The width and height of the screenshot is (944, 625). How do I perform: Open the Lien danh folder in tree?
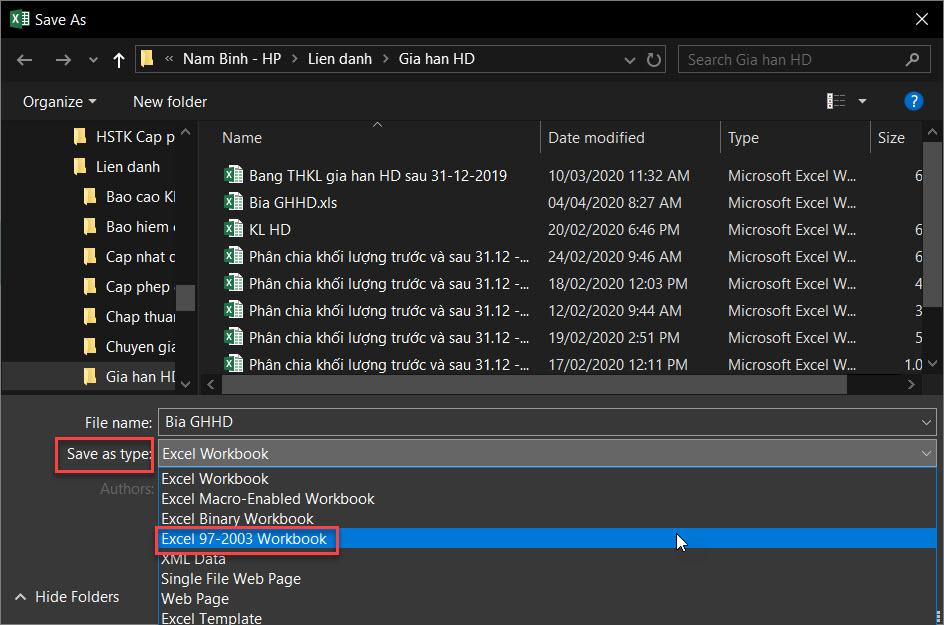pyautogui.click(x=127, y=167)
